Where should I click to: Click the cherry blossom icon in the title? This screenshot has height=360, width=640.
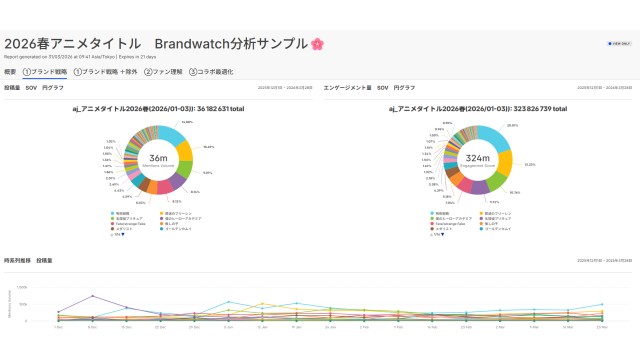tap(317, 44)
